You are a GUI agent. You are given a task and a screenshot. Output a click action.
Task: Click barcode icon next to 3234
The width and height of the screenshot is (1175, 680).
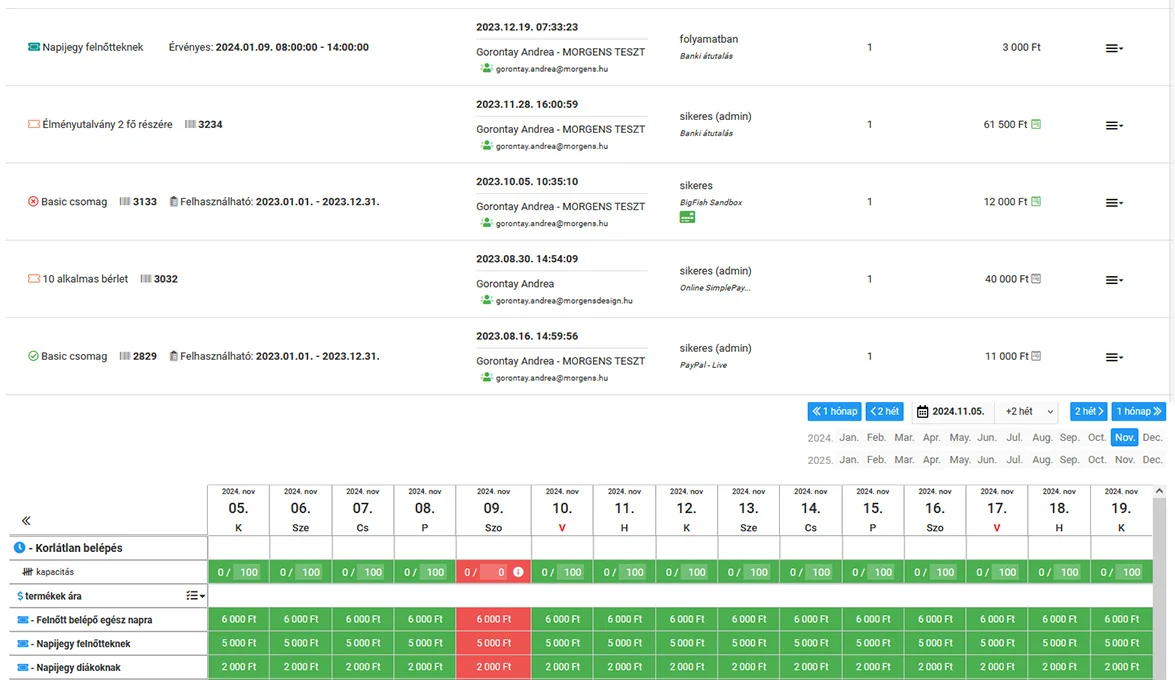[x=190, y=124]
